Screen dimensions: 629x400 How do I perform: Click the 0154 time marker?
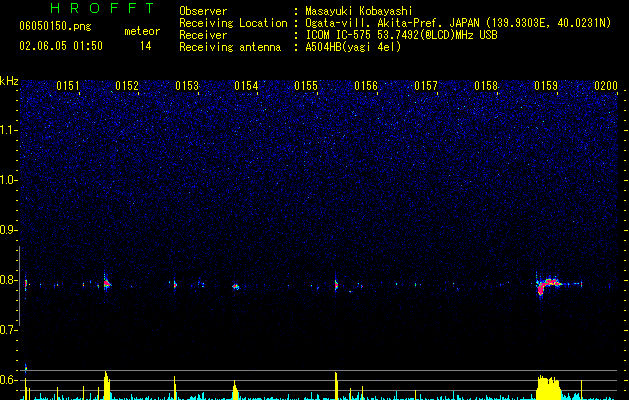(246, 86)
